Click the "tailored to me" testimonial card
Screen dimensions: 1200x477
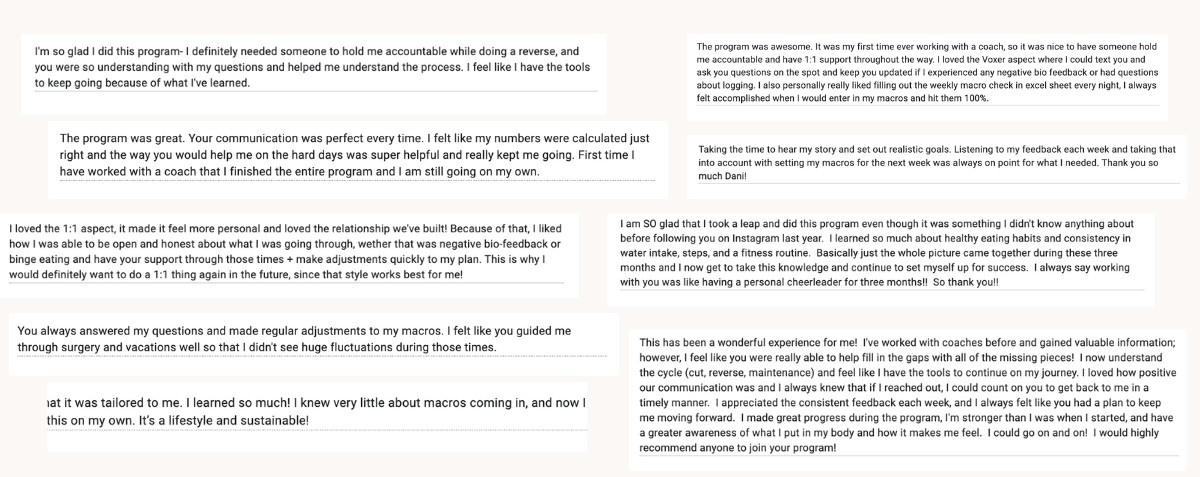(x=315, y=411)
